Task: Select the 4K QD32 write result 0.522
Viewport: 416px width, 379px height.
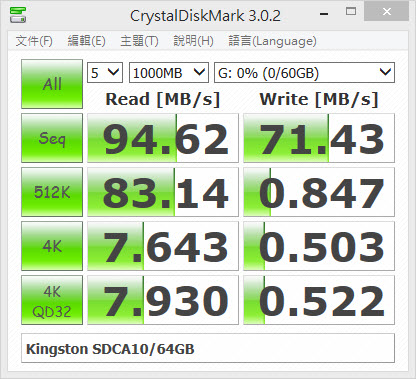Action: click(319, 300)
